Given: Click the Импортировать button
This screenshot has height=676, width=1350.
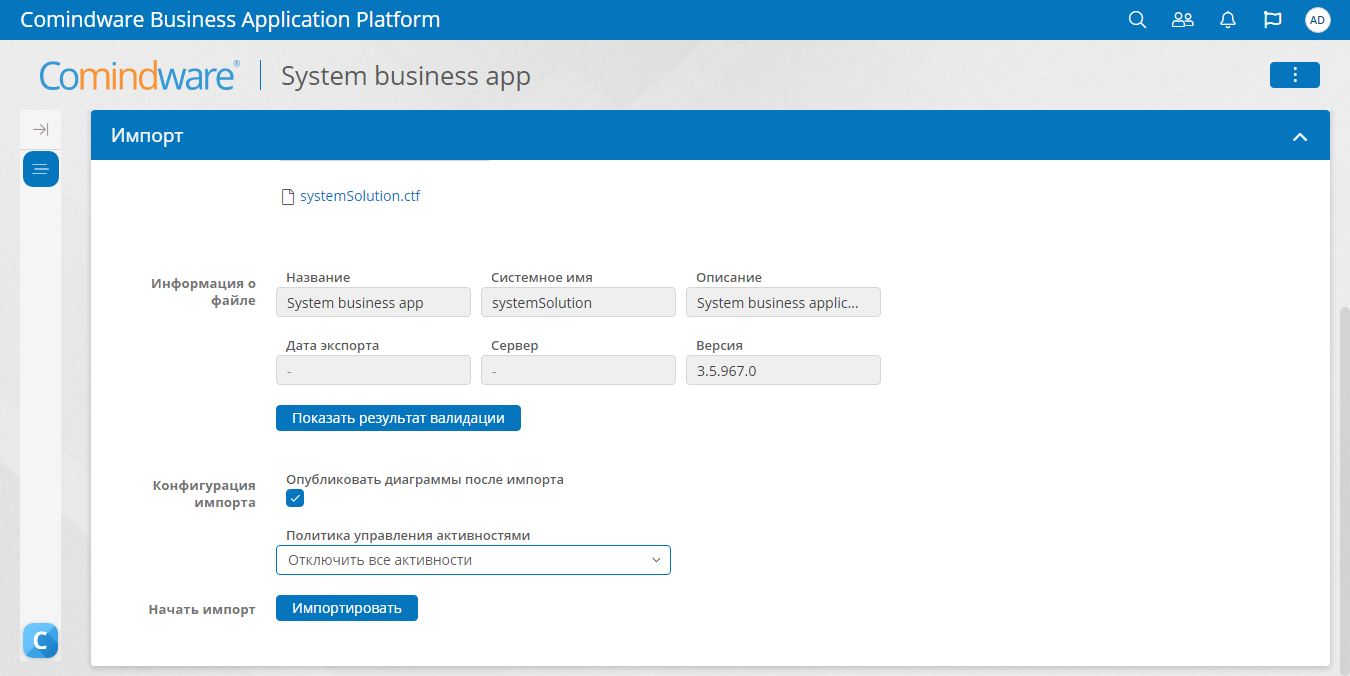Looking at the screenshot, I should [x=347, y=608].
